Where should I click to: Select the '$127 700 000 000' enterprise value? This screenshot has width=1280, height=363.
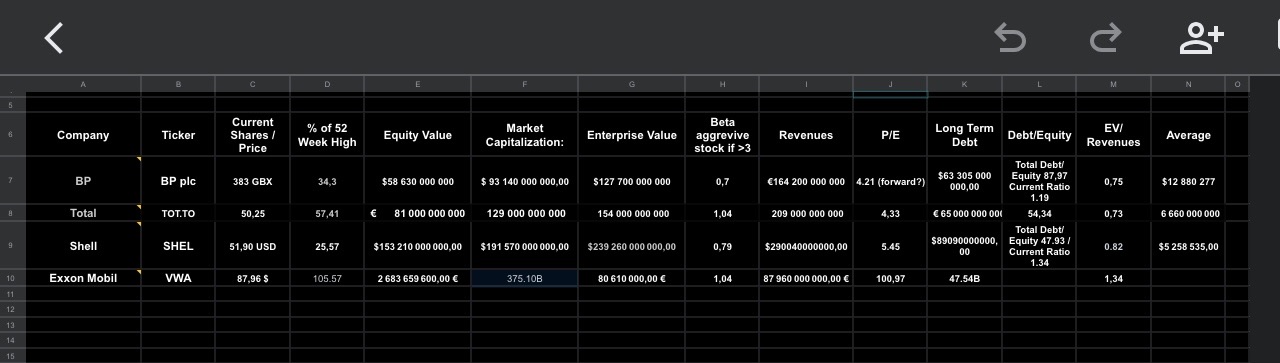(632, 181)
